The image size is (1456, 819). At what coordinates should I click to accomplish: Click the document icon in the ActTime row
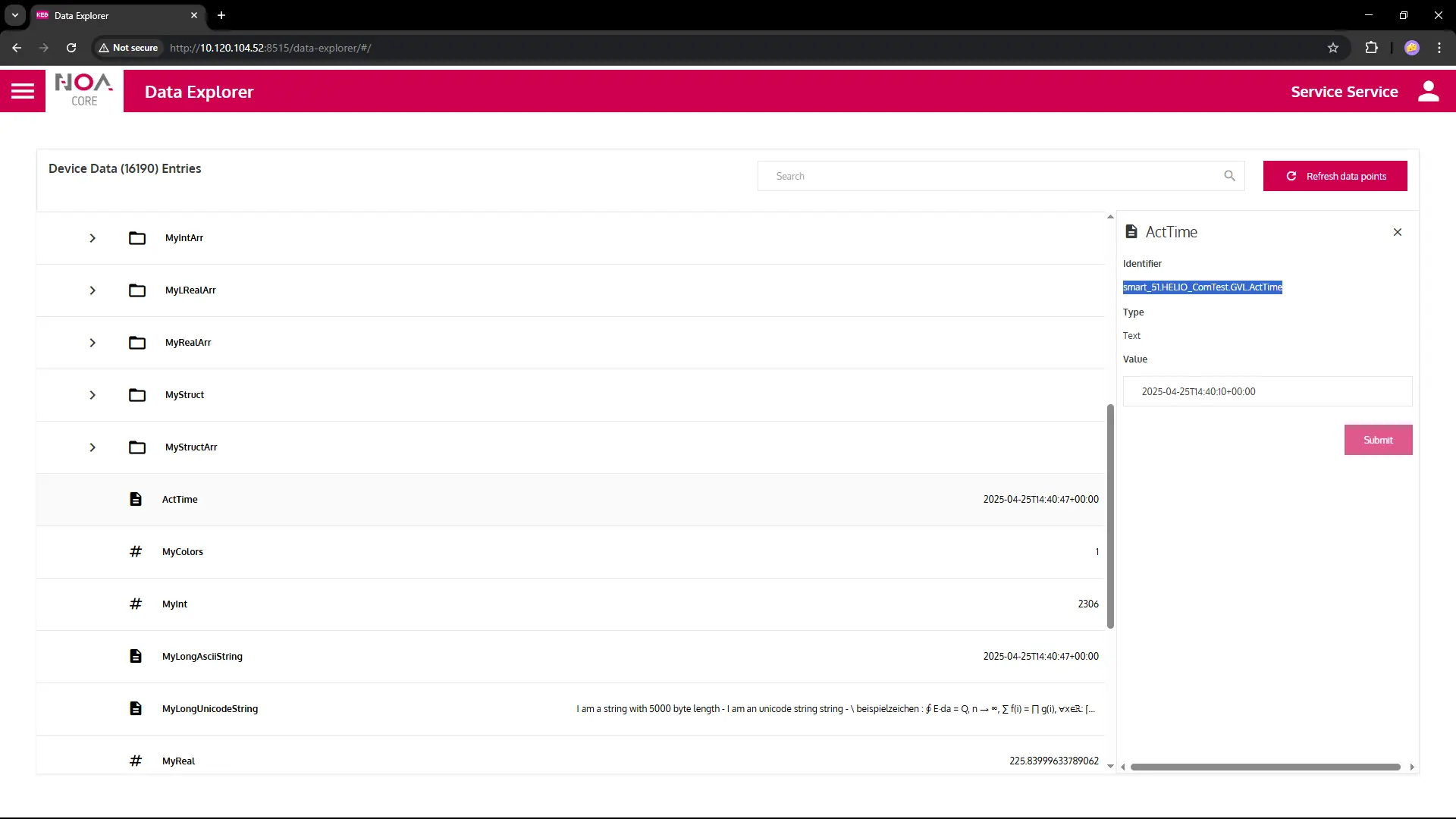click(x=135, y=499)
